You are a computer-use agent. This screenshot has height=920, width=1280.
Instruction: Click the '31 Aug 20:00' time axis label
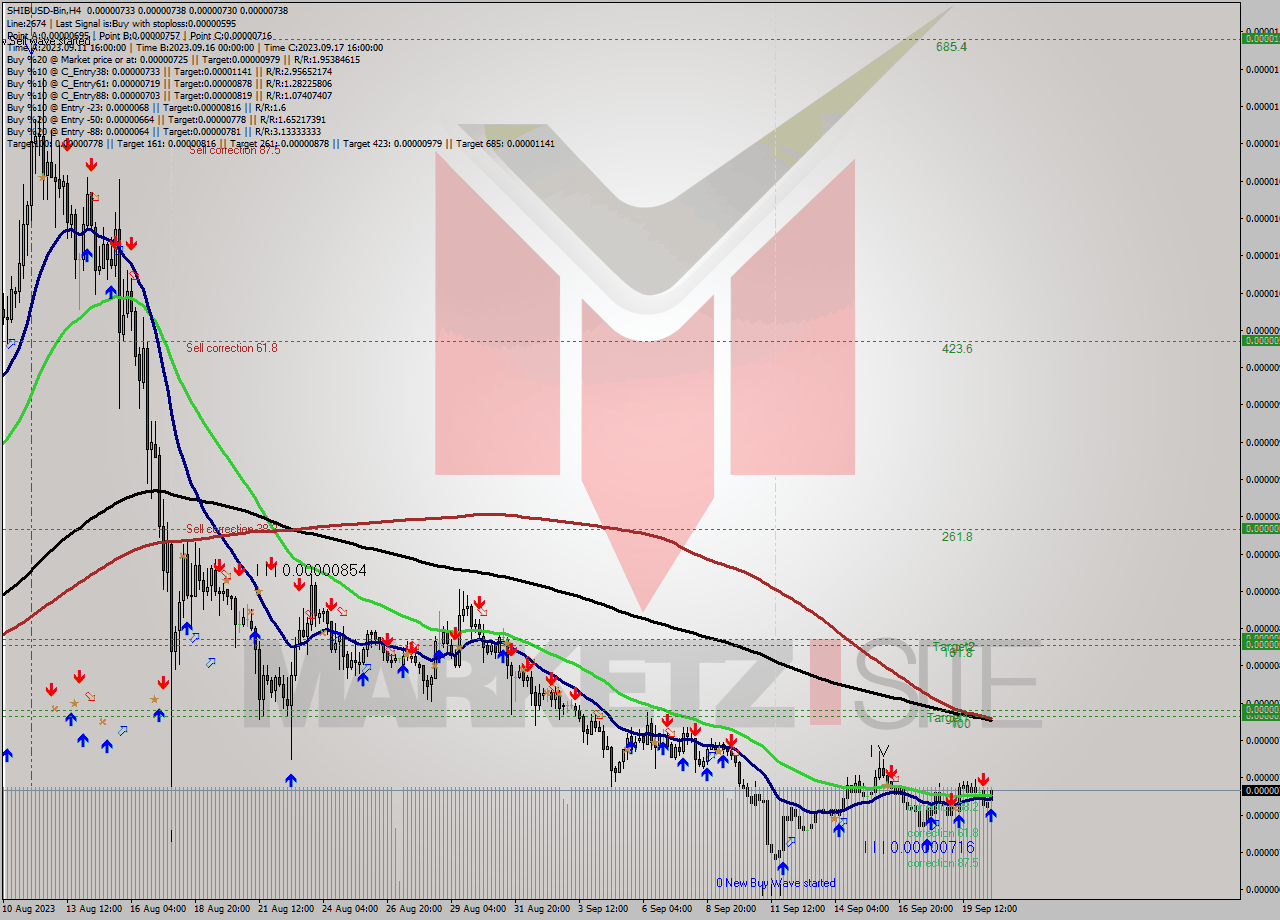coord(544,908)
